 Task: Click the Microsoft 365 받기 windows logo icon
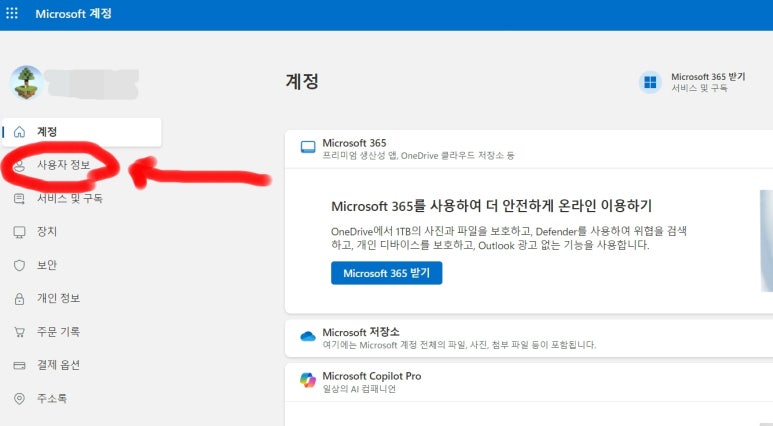[650, 82]
